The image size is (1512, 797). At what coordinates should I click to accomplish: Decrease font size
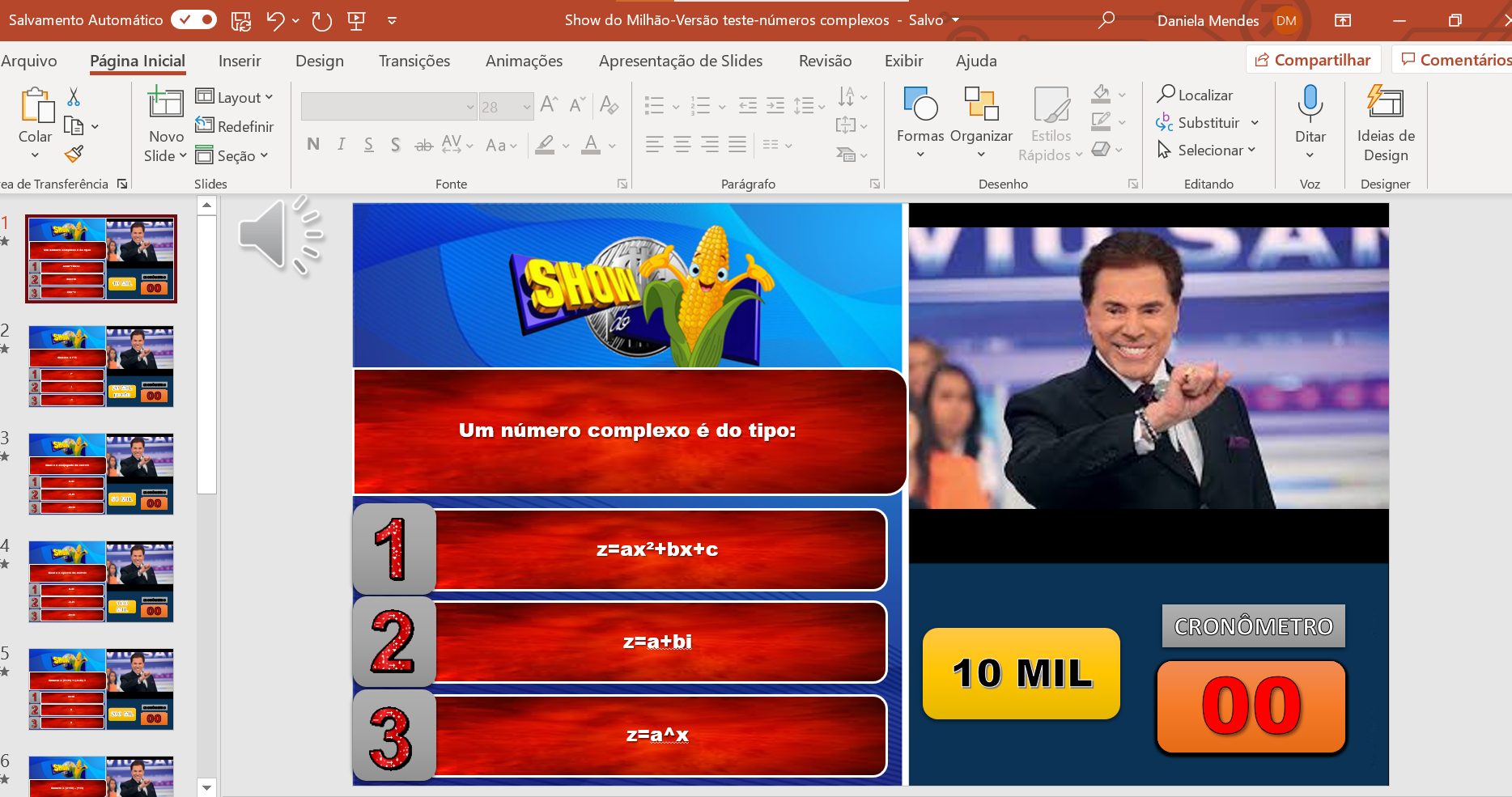pos(577,105)
